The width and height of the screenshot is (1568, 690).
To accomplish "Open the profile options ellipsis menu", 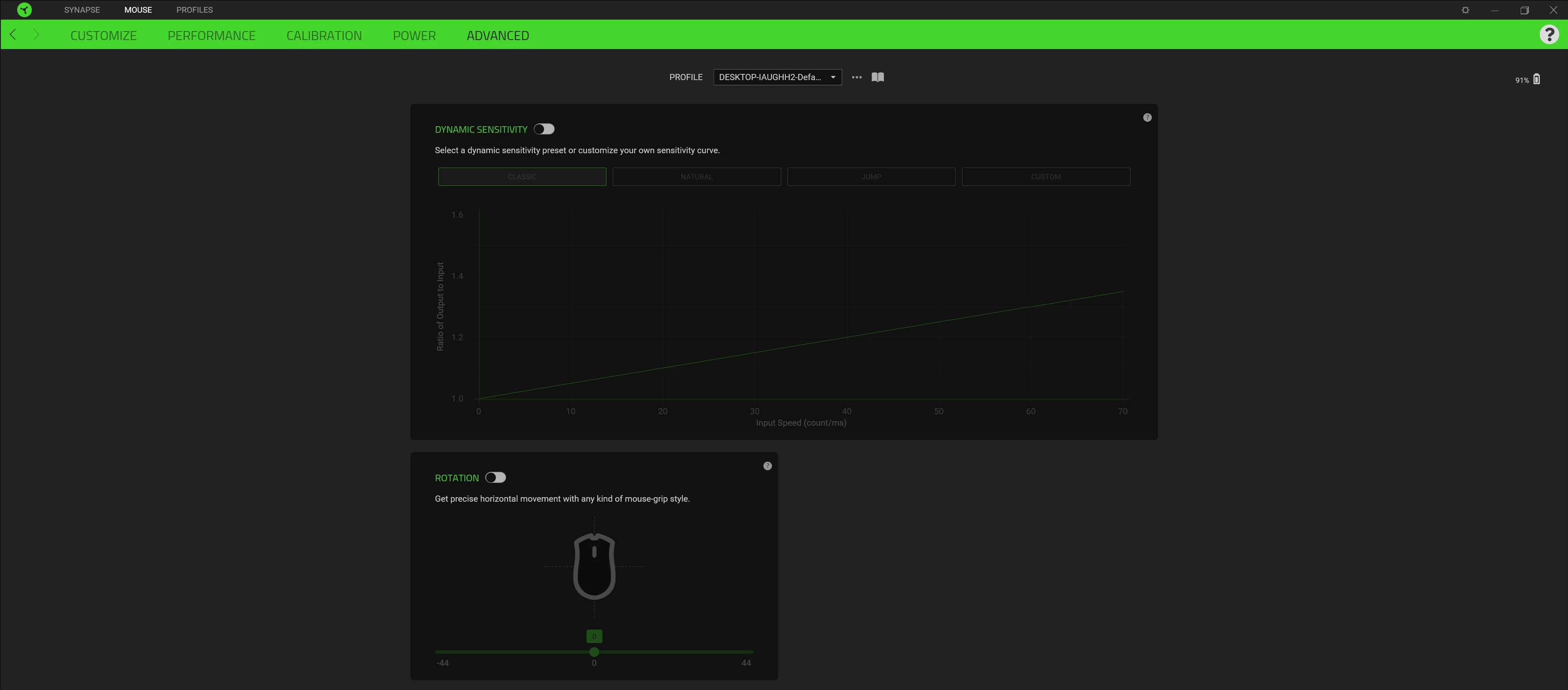I will click(x=856, y=77).
